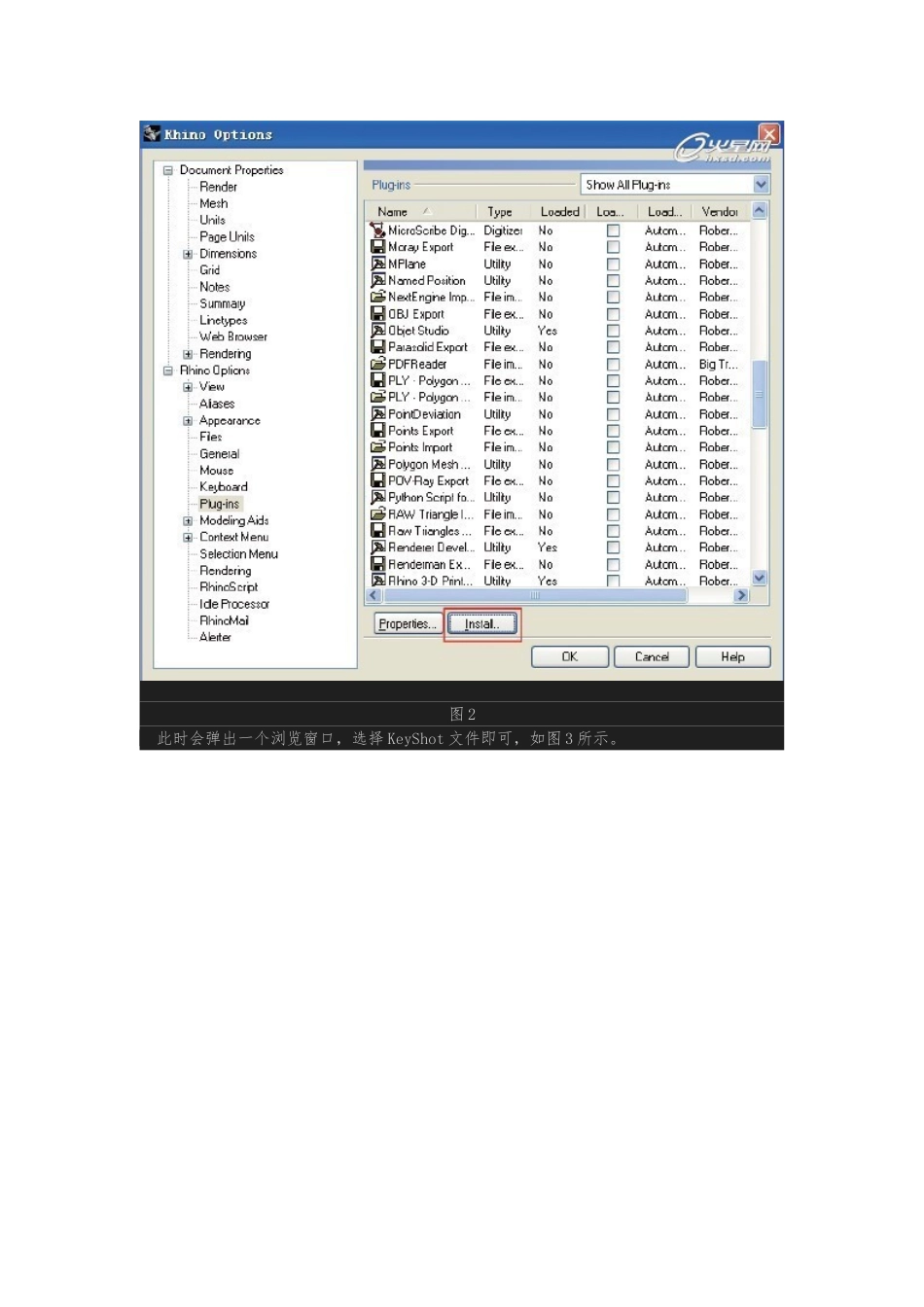This screenshot has height=1307, width=924.
Task: Select Mesh in the options tree
Action: pyautogui.click(x=214, y=203)
